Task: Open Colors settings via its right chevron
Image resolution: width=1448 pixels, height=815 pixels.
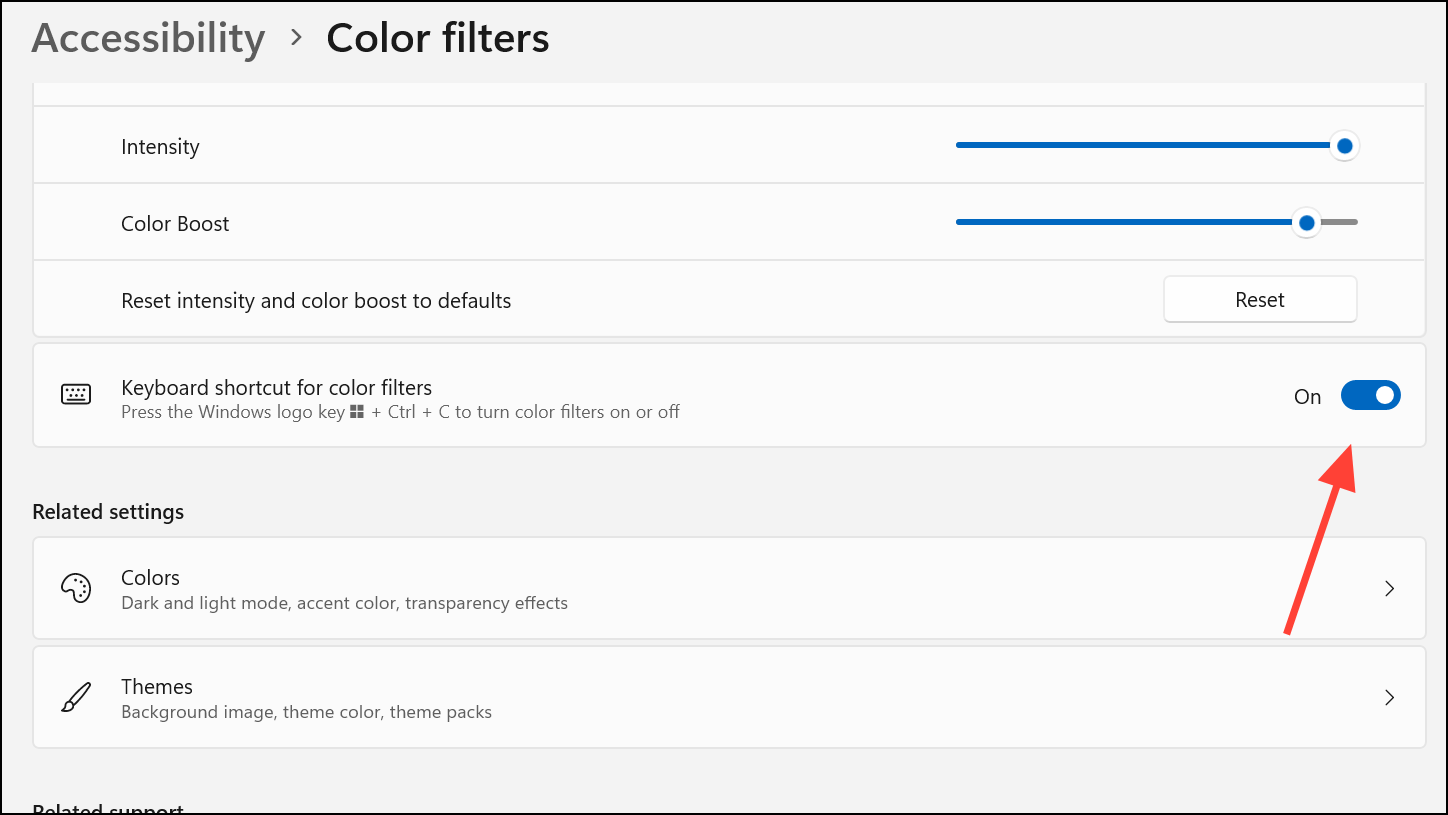Action: tap(1389, 589)
